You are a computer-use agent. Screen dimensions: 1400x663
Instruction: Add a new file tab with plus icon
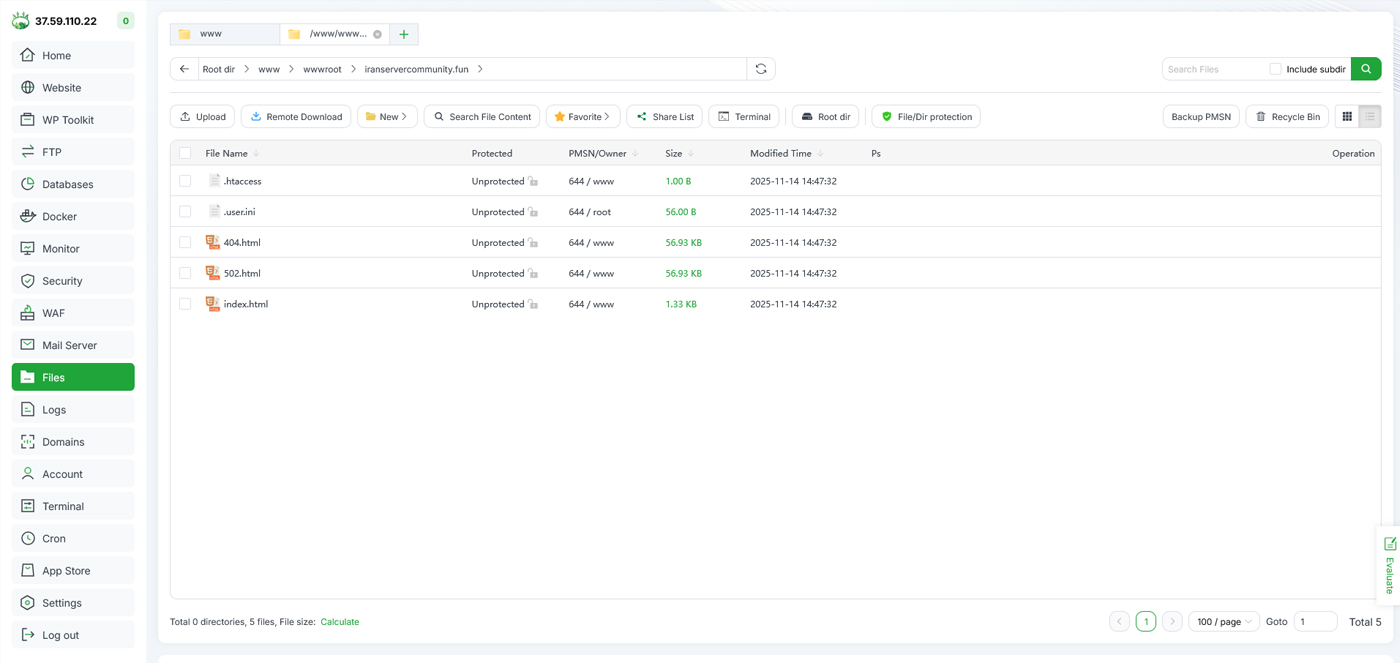(x=404, y=34)
